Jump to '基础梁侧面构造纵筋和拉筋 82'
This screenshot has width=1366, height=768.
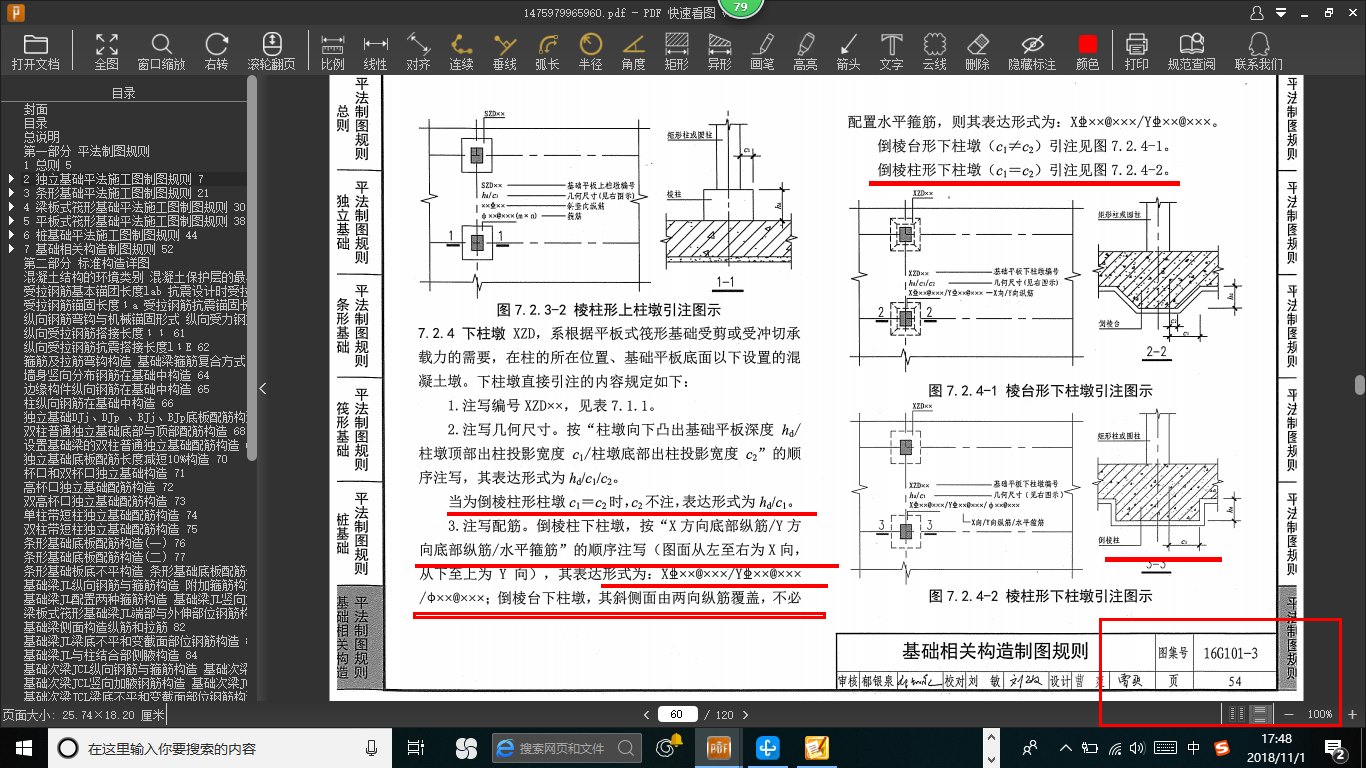pos(104,626)
